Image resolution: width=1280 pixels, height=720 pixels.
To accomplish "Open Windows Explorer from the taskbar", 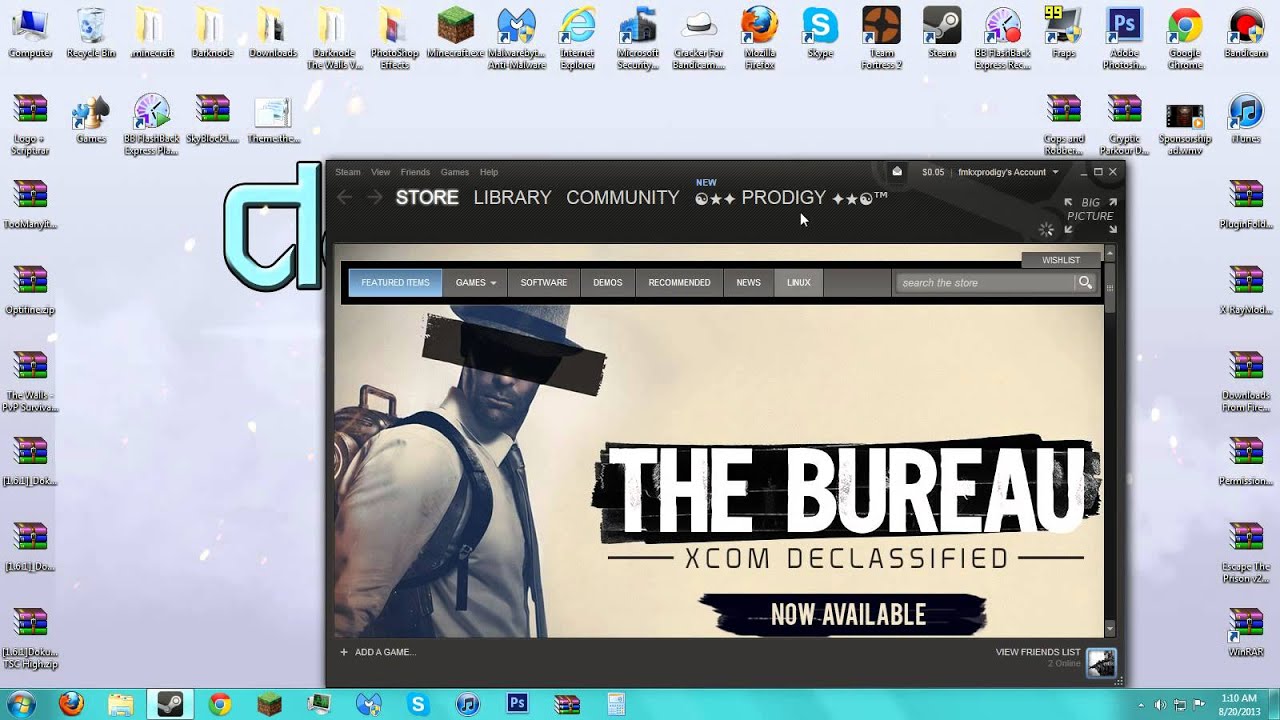I will click(120, 704).
